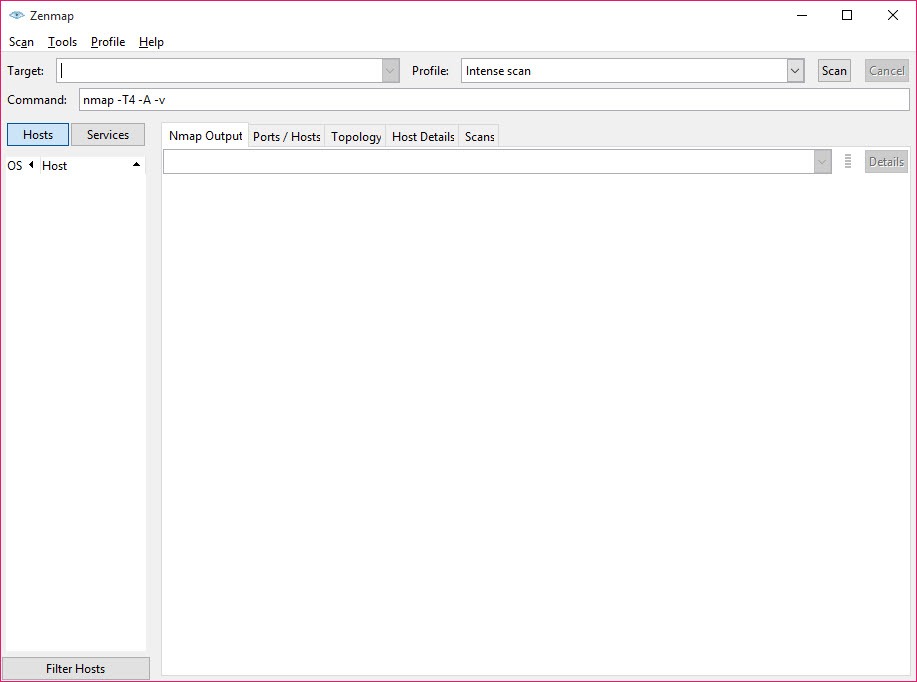Open the Tools menu
Image resolution: width=917 pixels, height=682 pixels.
point(63,42)
